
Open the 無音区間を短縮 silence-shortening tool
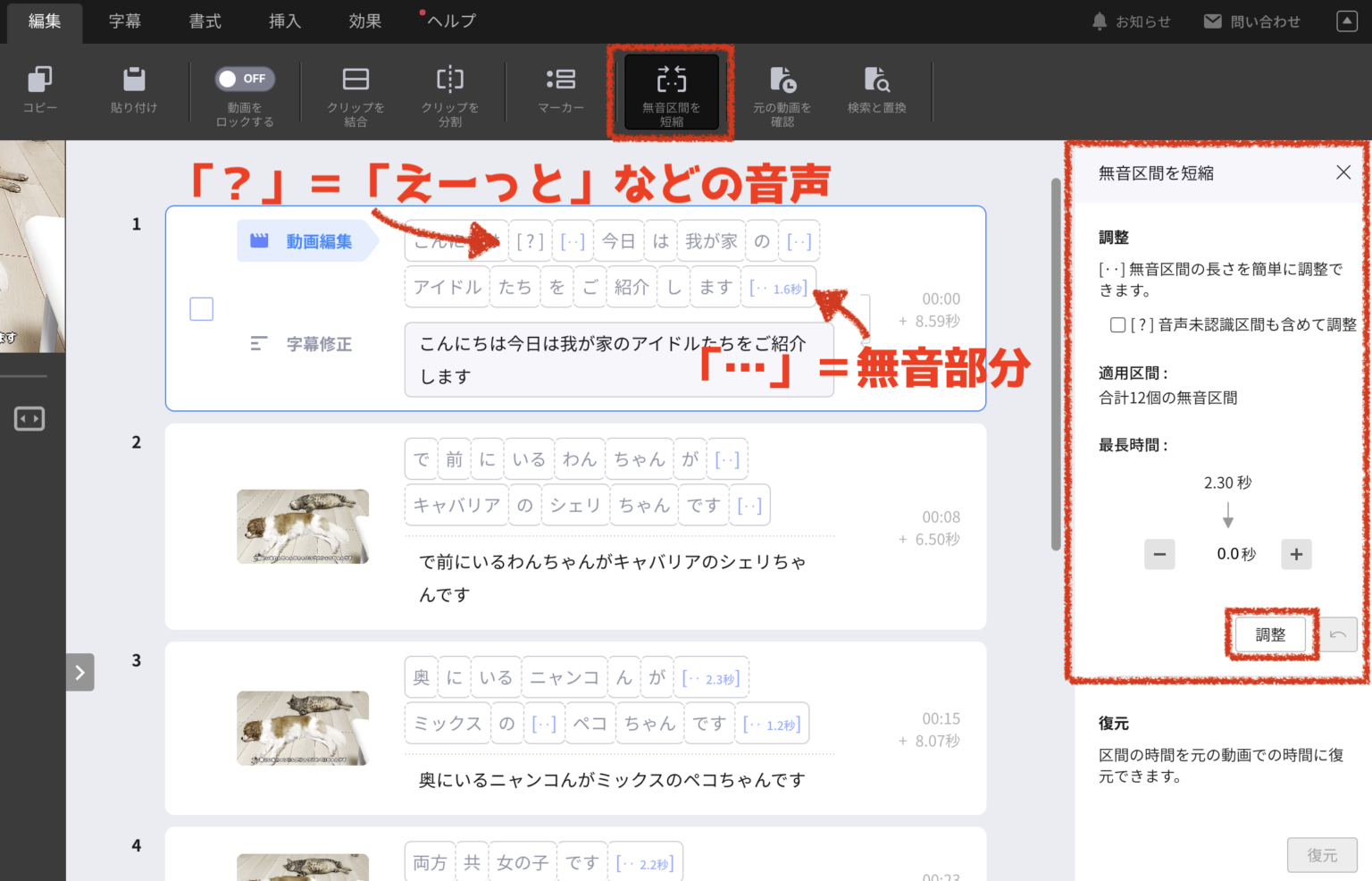click(670, 89)
